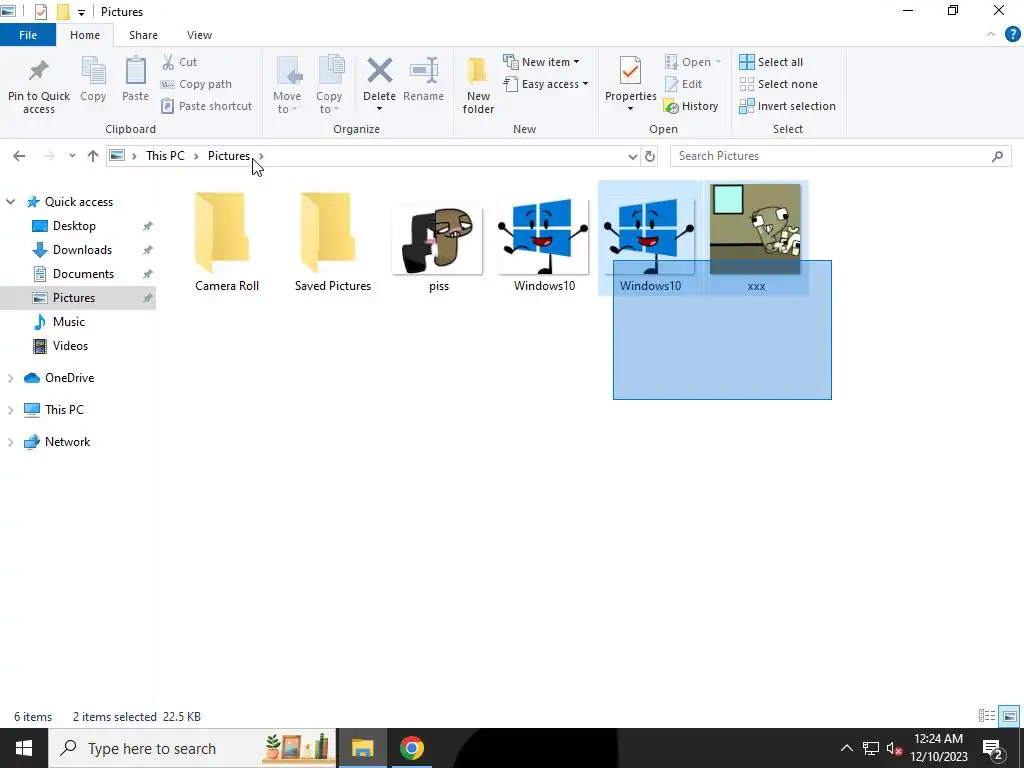Click Select all in ribbon

771,62
